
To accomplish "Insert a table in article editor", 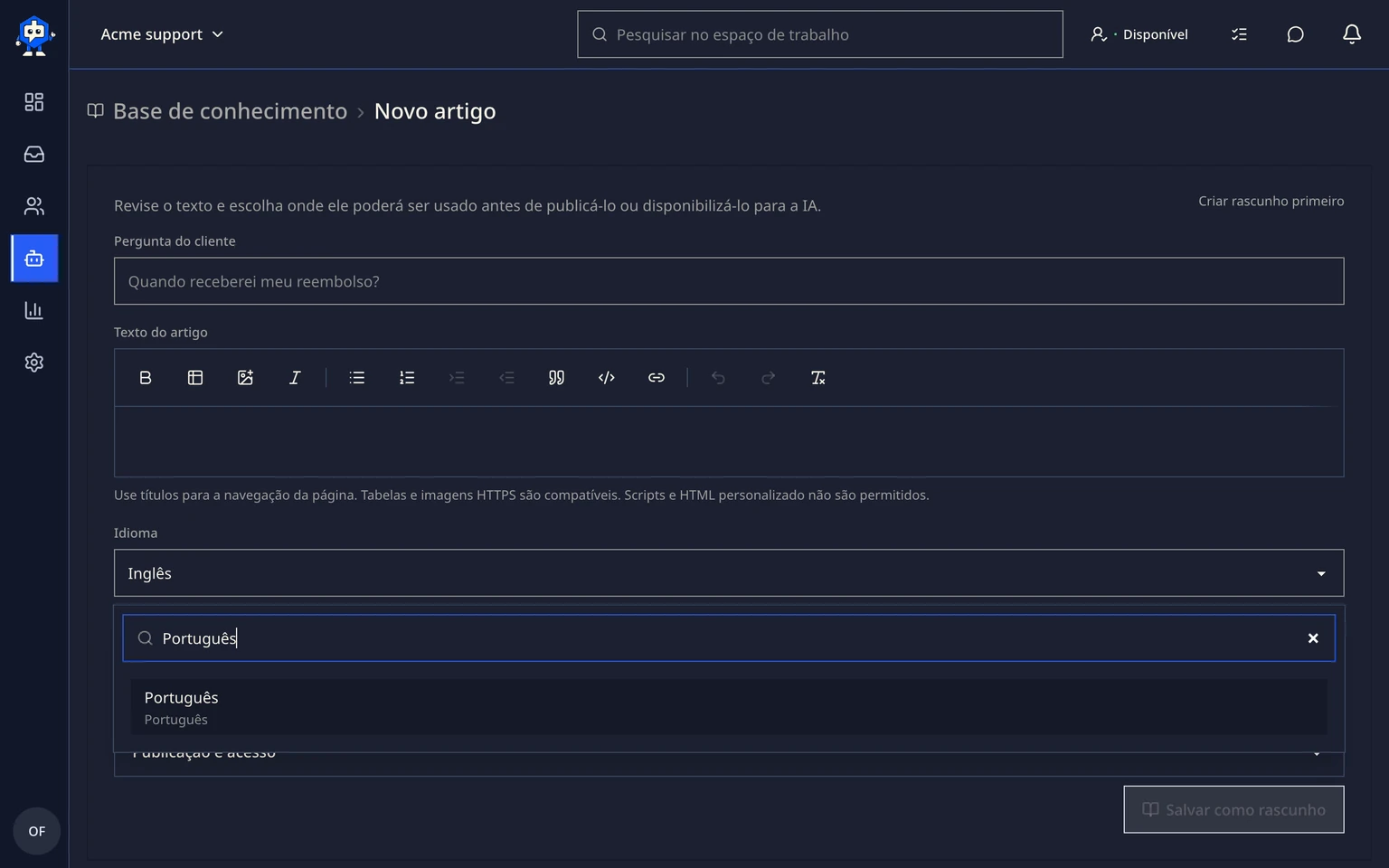I will click(195, 378).
